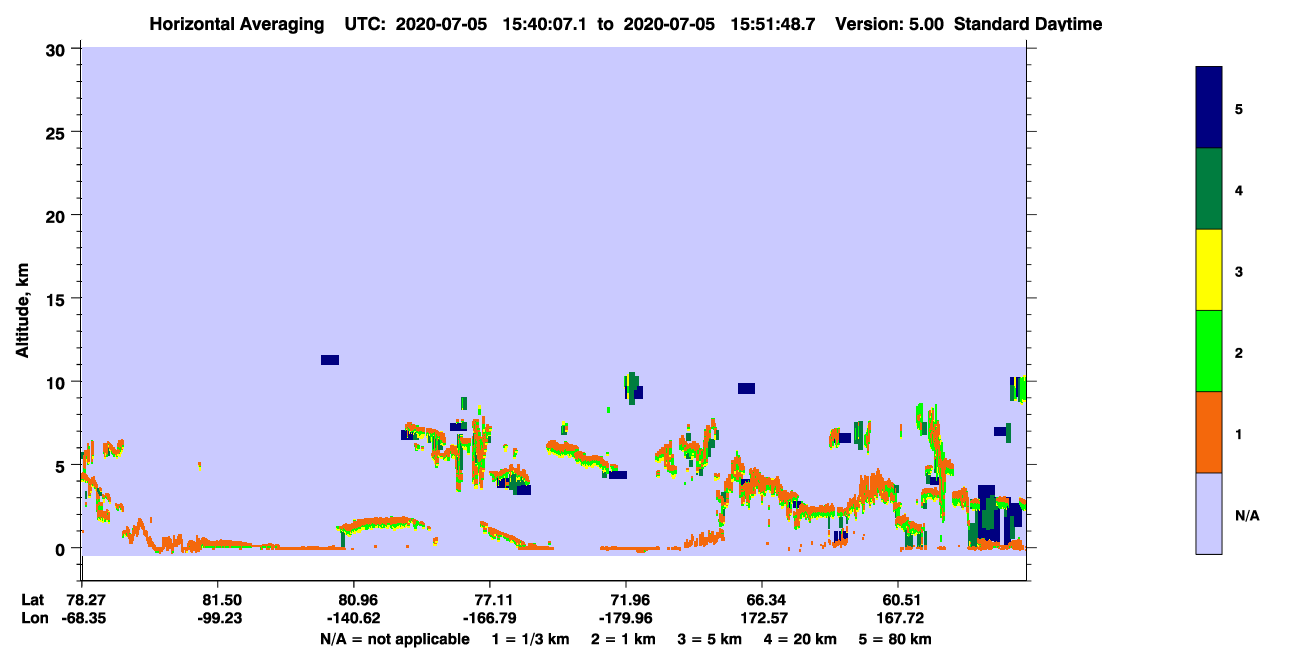Click the yellow colorbar segment labeled 3
This screenshot has width=1300, height=667.
coord(1209,270)
